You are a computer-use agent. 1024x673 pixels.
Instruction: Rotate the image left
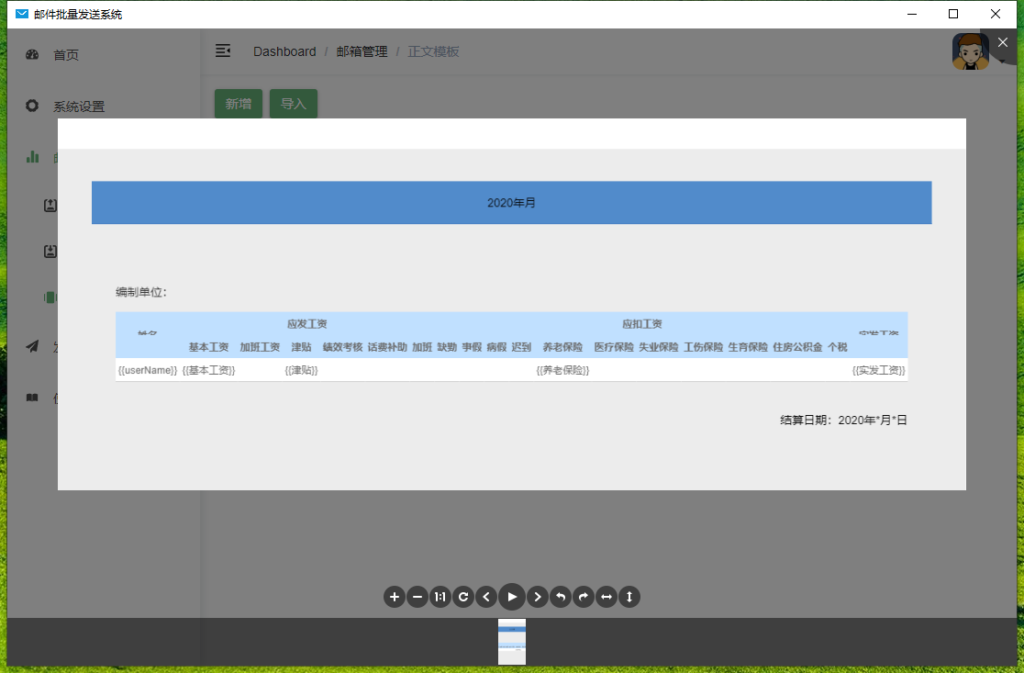561,597
